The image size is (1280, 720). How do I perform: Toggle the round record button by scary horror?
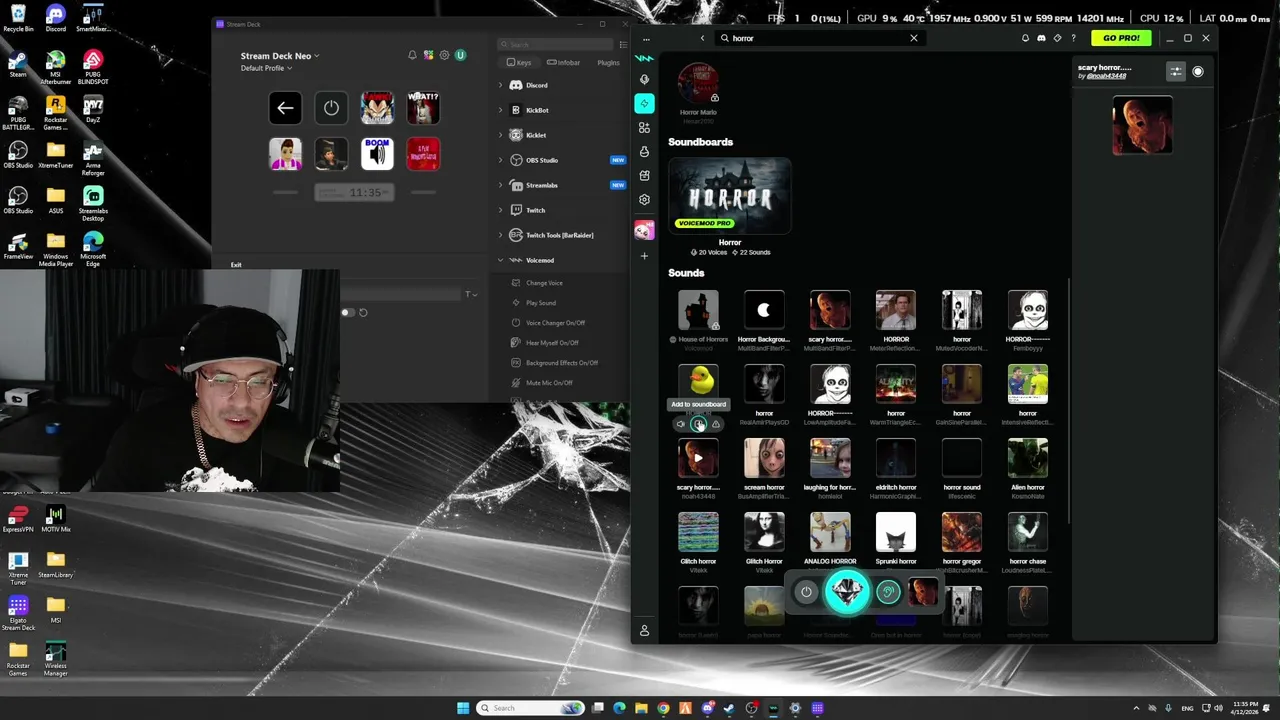1198,71
